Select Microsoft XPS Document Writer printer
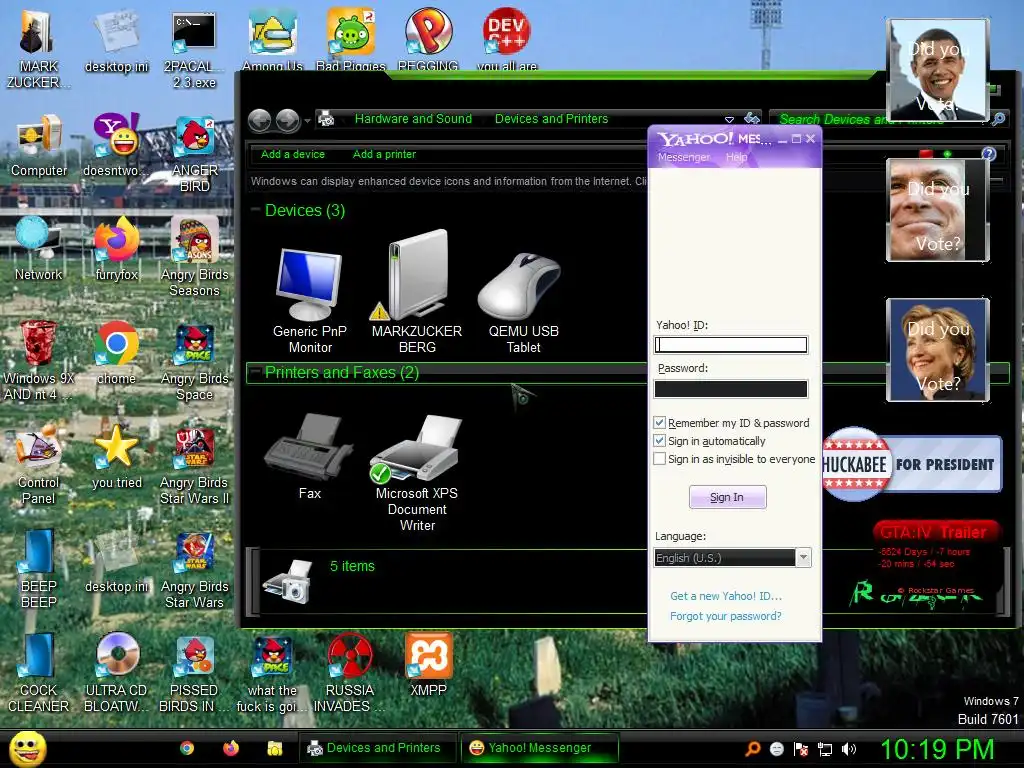Viewport: 1024px width, 768px height. tap(417, 473)
